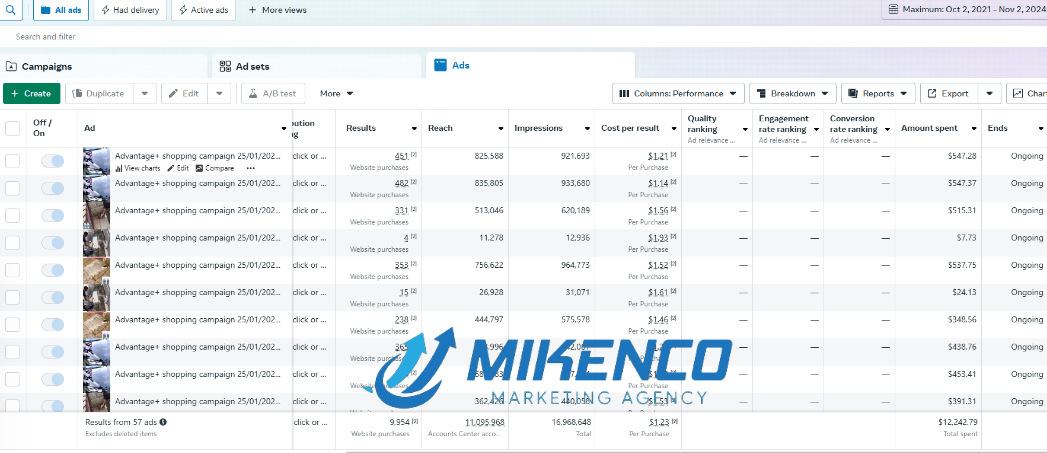Open thumbnail of the 482-results ad
Screen dimensions: 1047x453
click(96, 188)
